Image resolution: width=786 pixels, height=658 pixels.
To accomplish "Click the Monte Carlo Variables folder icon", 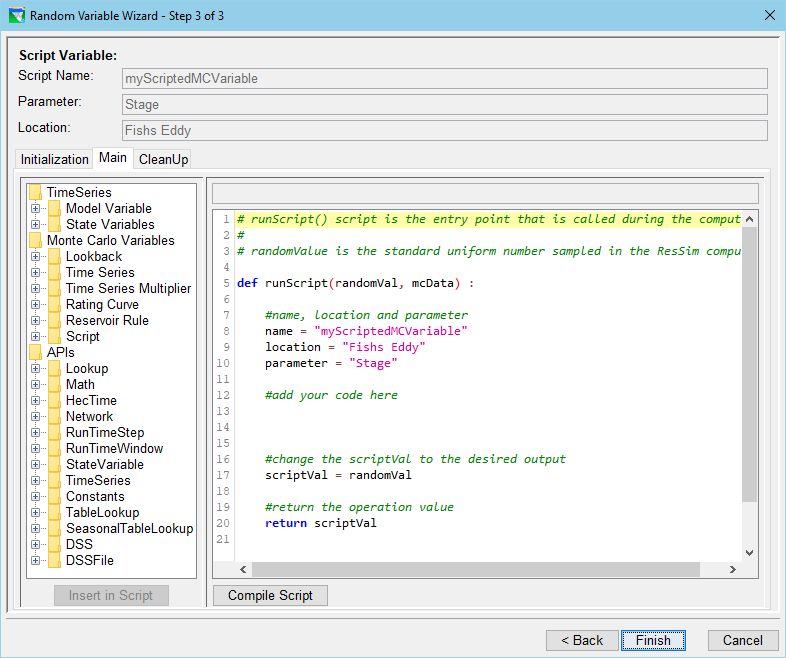I will (x=35, y=240).
